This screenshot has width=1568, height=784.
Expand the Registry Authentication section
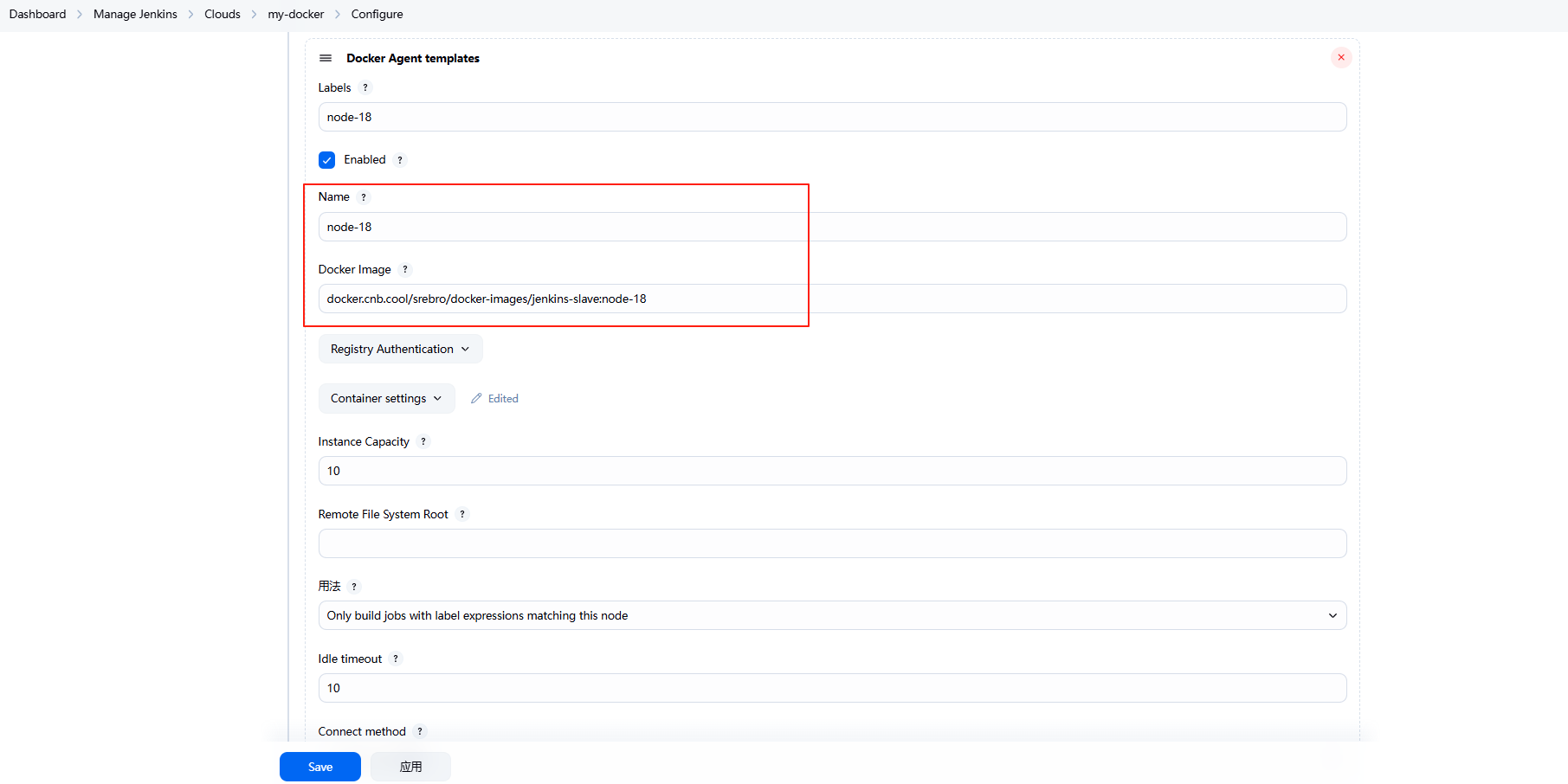coord(400,350)
